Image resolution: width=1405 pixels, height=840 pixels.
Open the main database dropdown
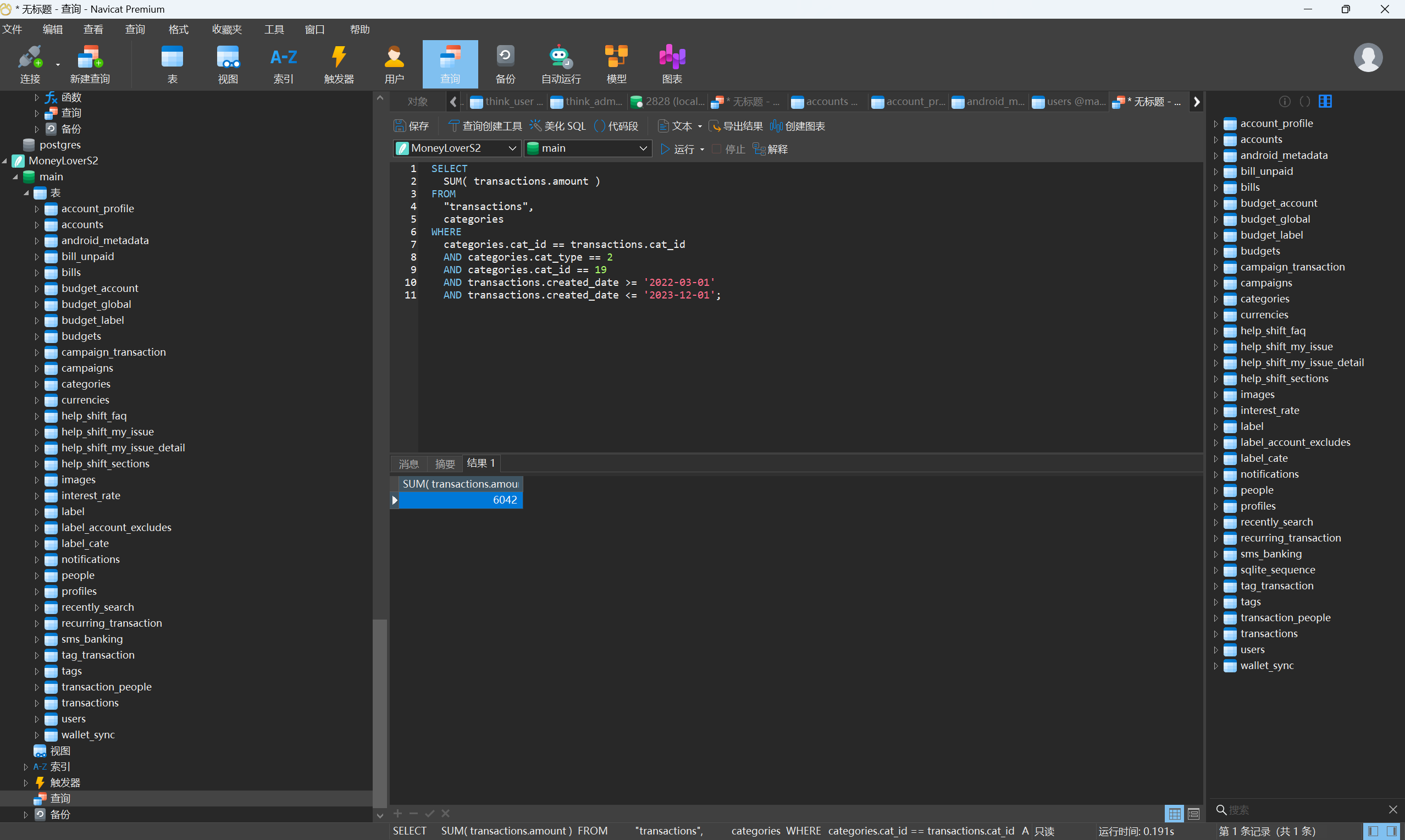[x=588, y=148]
